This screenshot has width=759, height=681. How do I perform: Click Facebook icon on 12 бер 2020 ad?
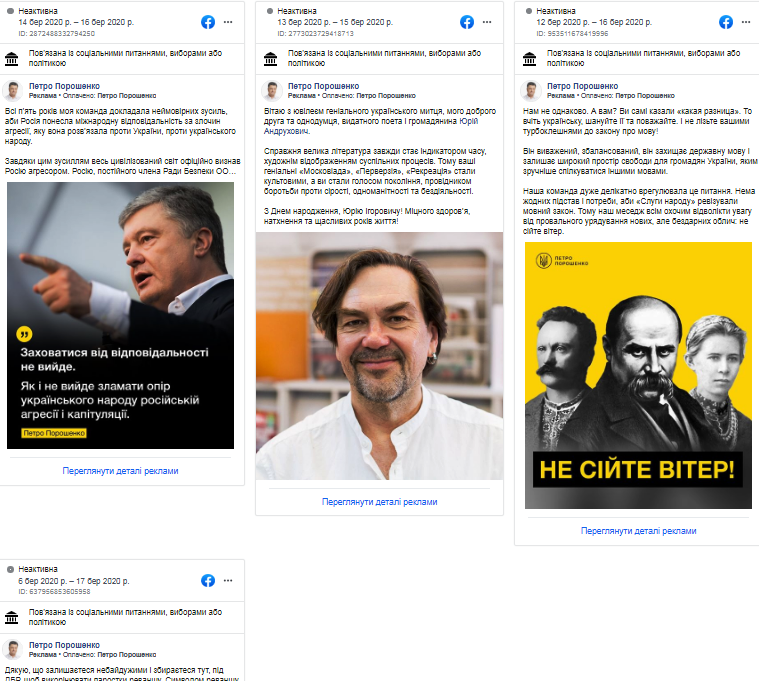coord(726,22)
